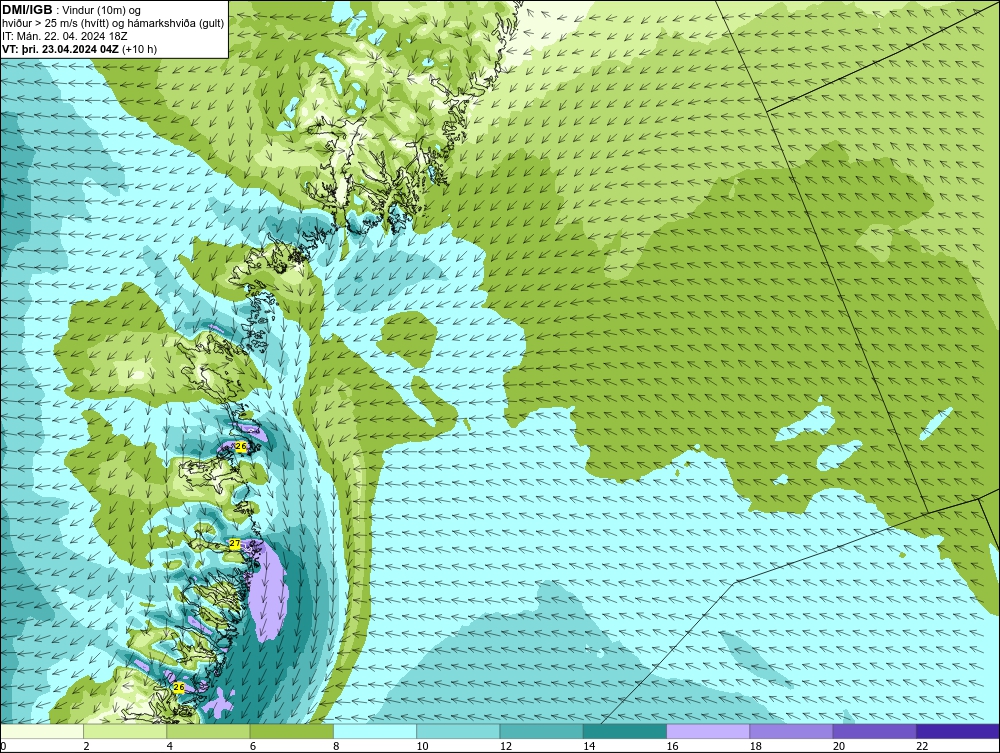Click the DMI/IGB title text
Viewport: 1000px width, 753px height.
[27, 10]
